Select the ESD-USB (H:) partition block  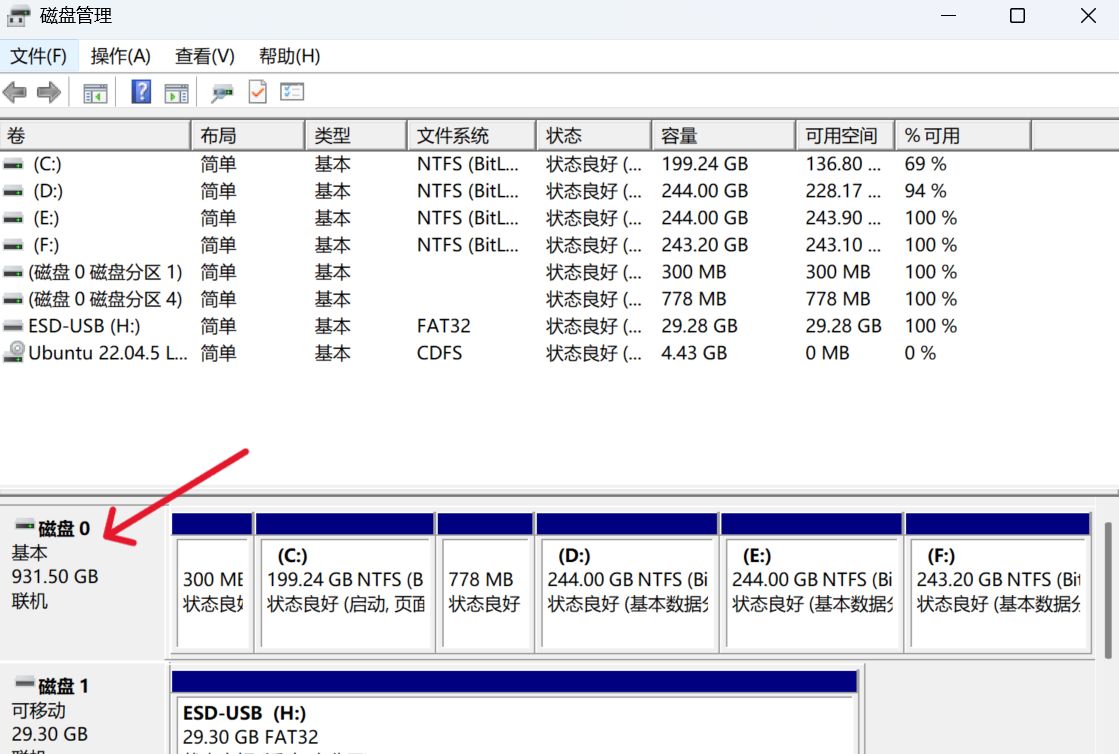coord(515,712)
